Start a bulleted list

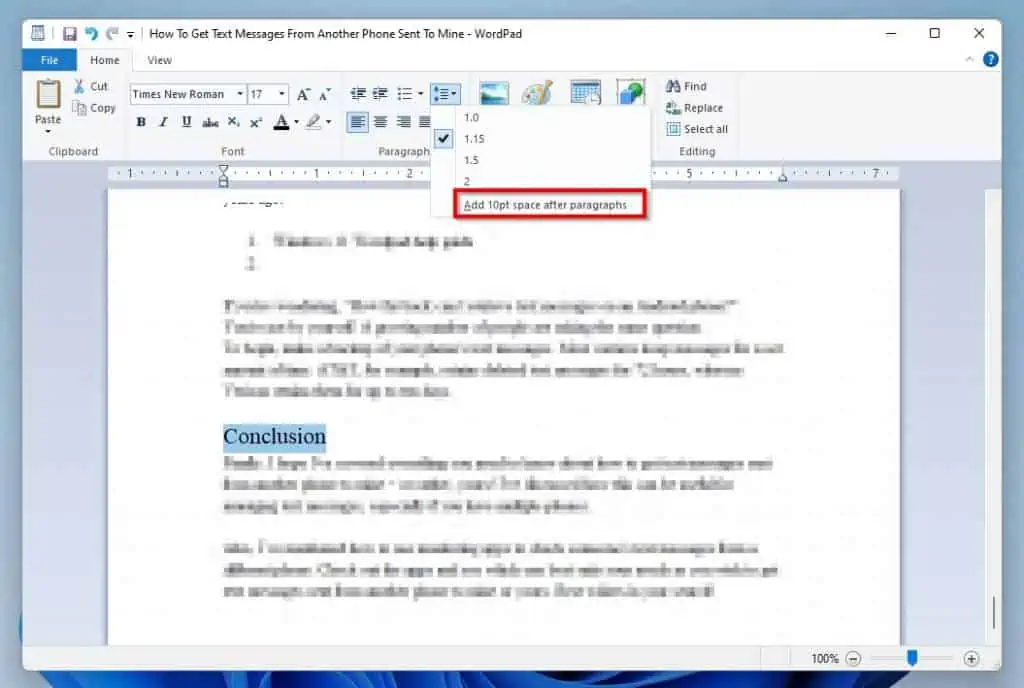[x=404, y=93]
